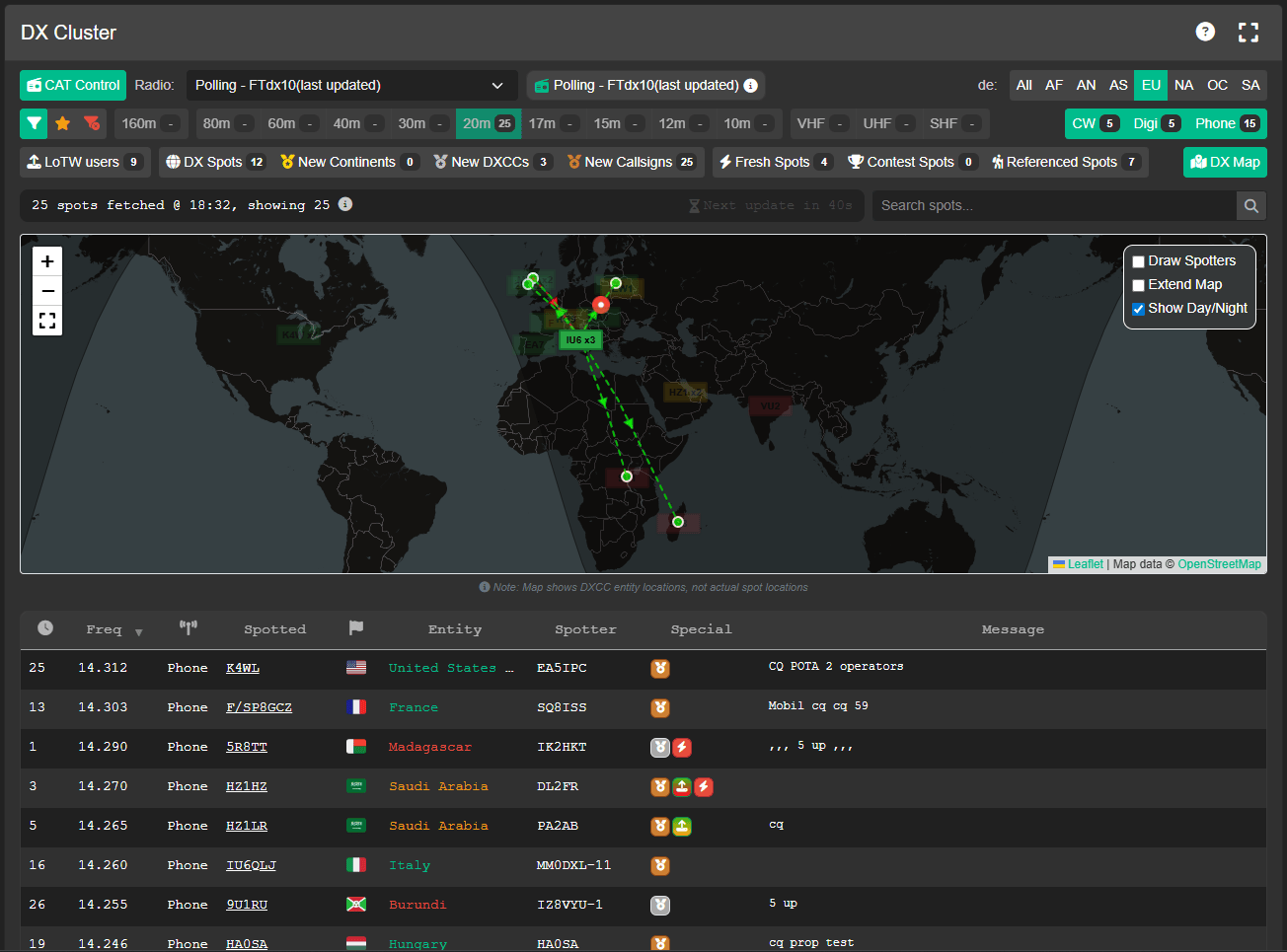The height and width of the screenshot is (952, 1287).
Task: Click the info icon beside showing 25
Action: tap(345, 204)
